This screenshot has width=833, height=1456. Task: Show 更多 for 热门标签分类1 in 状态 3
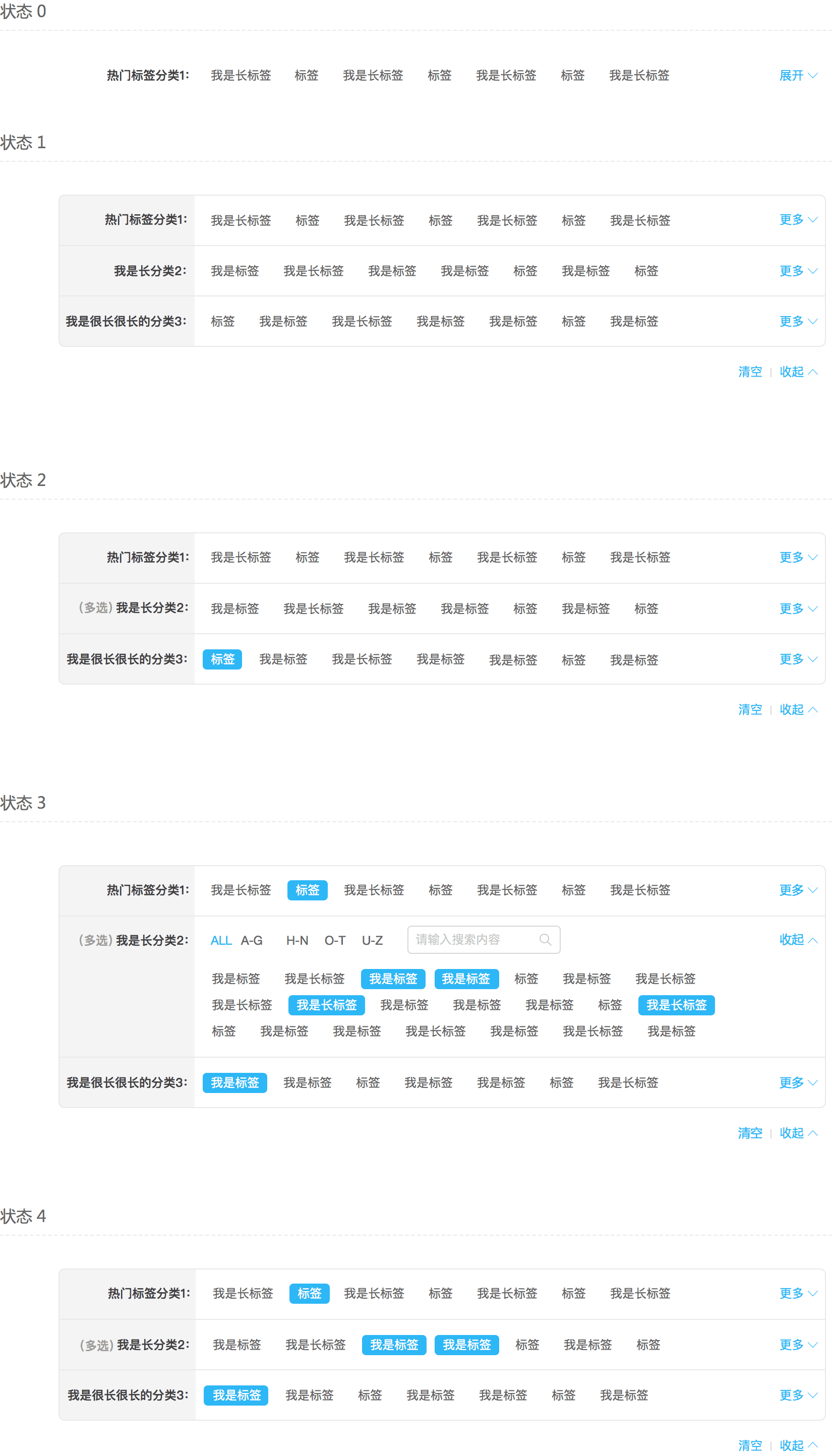click(798, 890)
